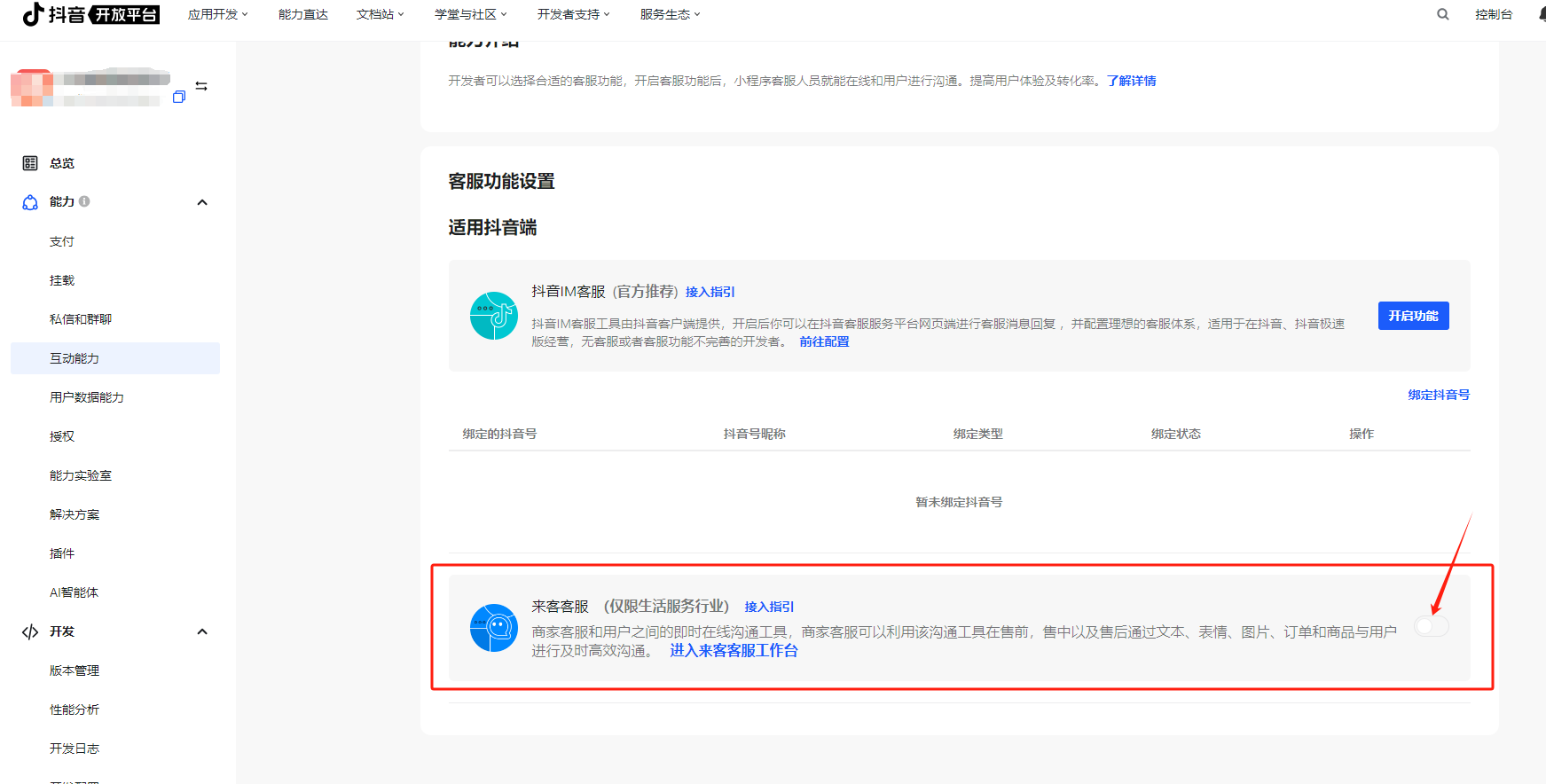Screen dimensions: 1546x784
Task: Collapse the 能力 sidebar section
Action: coord(202,202)
